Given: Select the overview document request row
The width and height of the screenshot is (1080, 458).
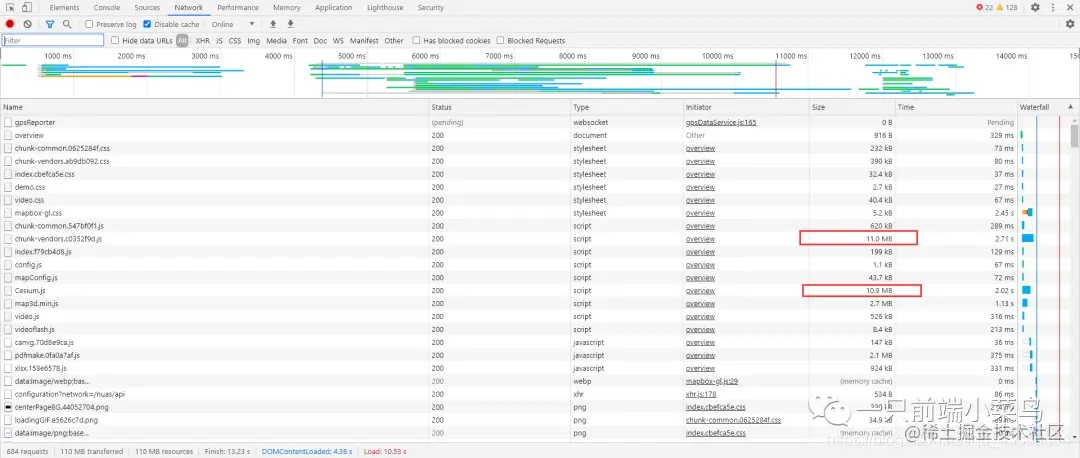Looking at the screenshot, I should pyautogui.click(x=534, y=136).
